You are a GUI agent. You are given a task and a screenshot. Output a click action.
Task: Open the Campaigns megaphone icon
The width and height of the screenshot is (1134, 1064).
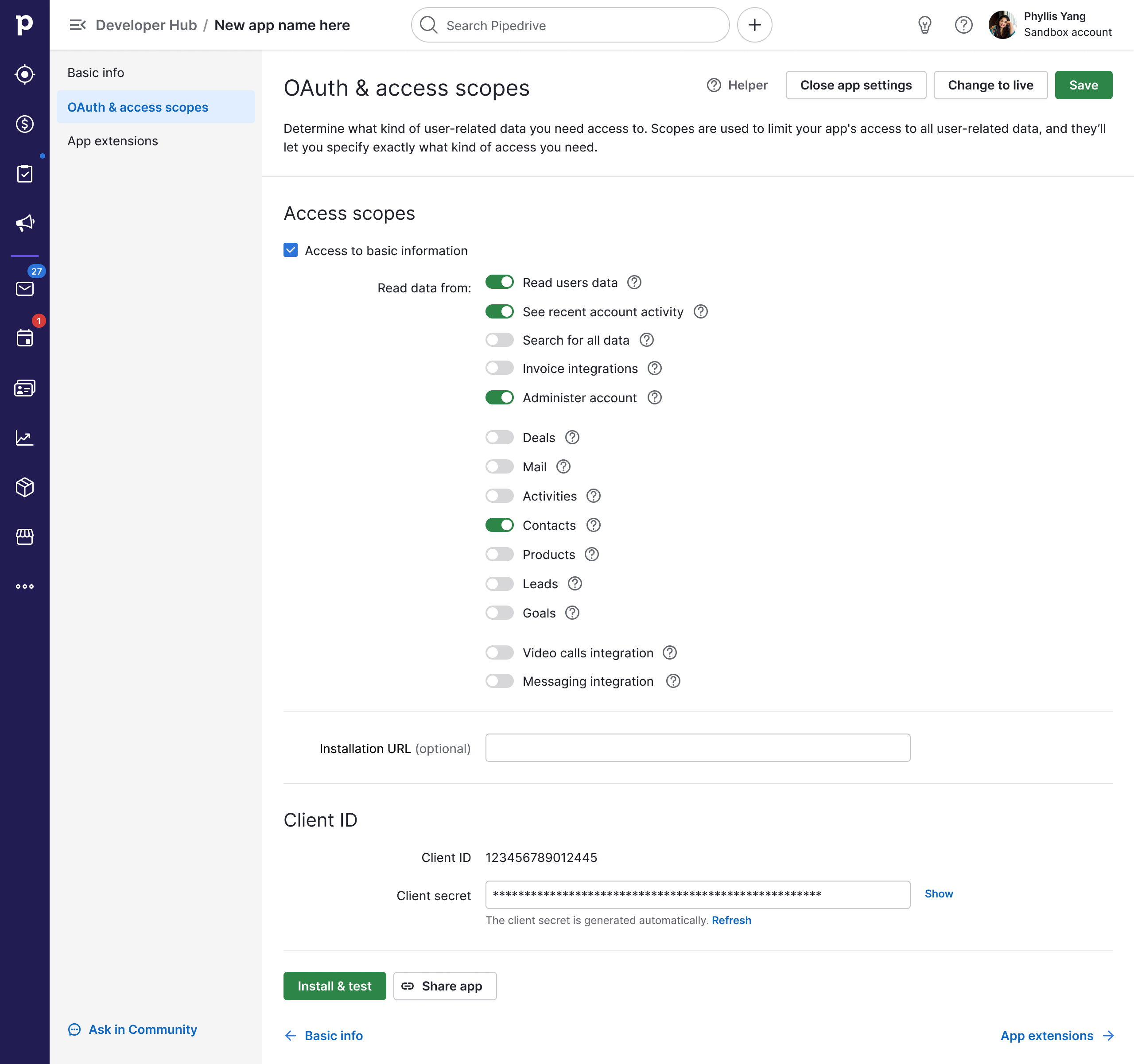tap(24, 222)
